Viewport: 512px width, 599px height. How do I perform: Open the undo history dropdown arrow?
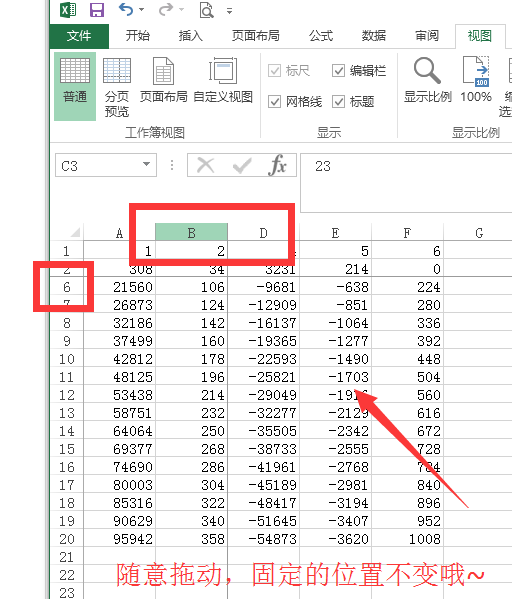point(142,10)
